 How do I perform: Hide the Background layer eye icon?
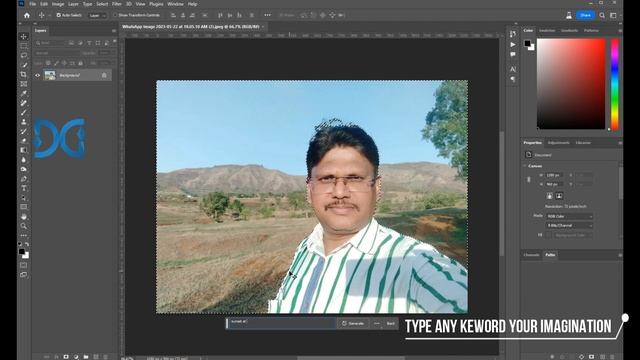click(x=38, y=75)
